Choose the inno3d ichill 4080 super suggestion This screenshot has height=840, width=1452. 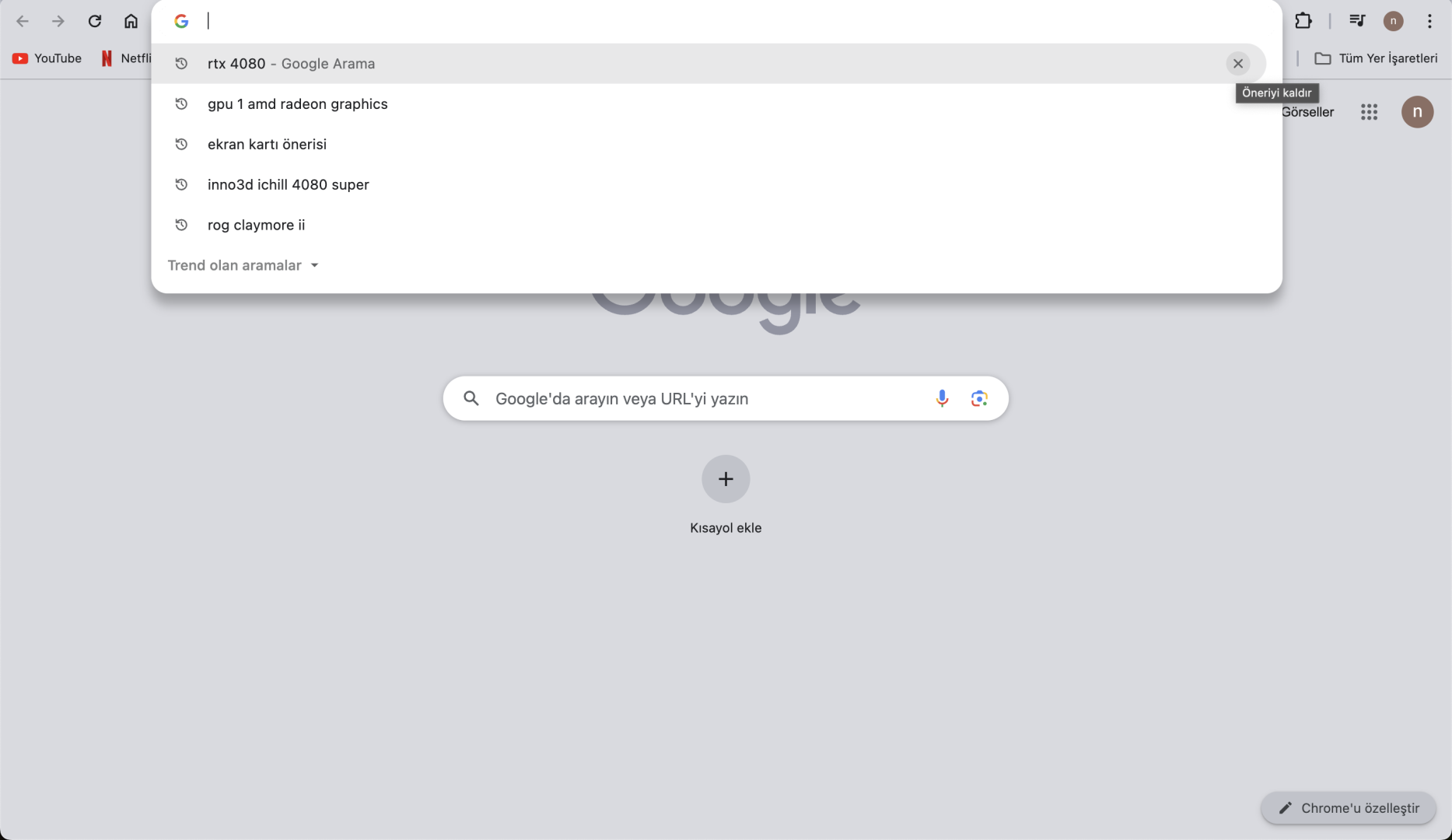(x=288, y=185)
